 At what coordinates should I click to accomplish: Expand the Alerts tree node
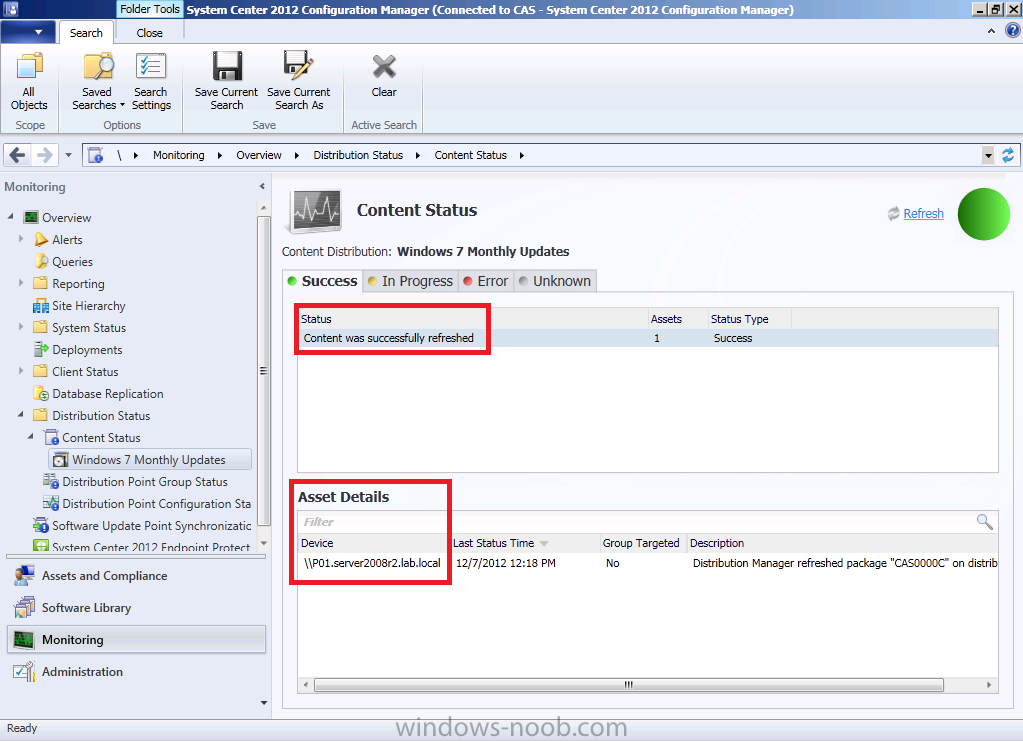pos(21,239)
